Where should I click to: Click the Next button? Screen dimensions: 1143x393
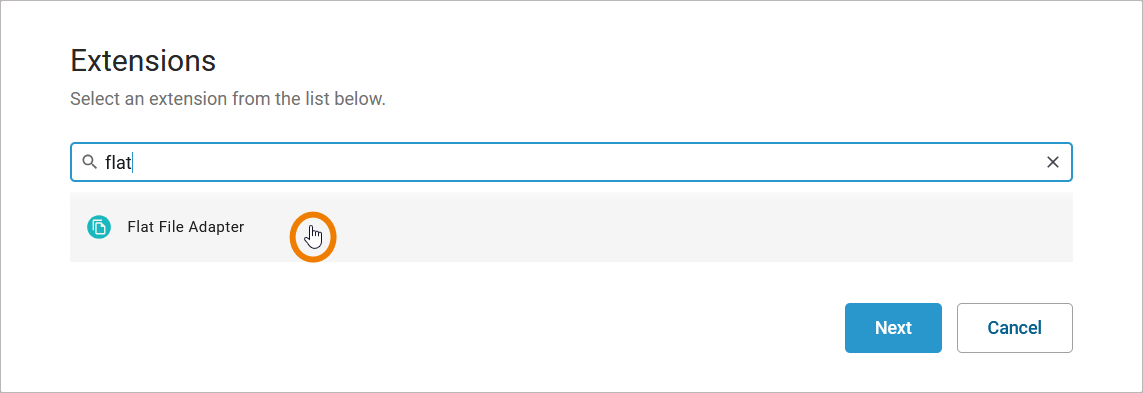pos(893,328)
